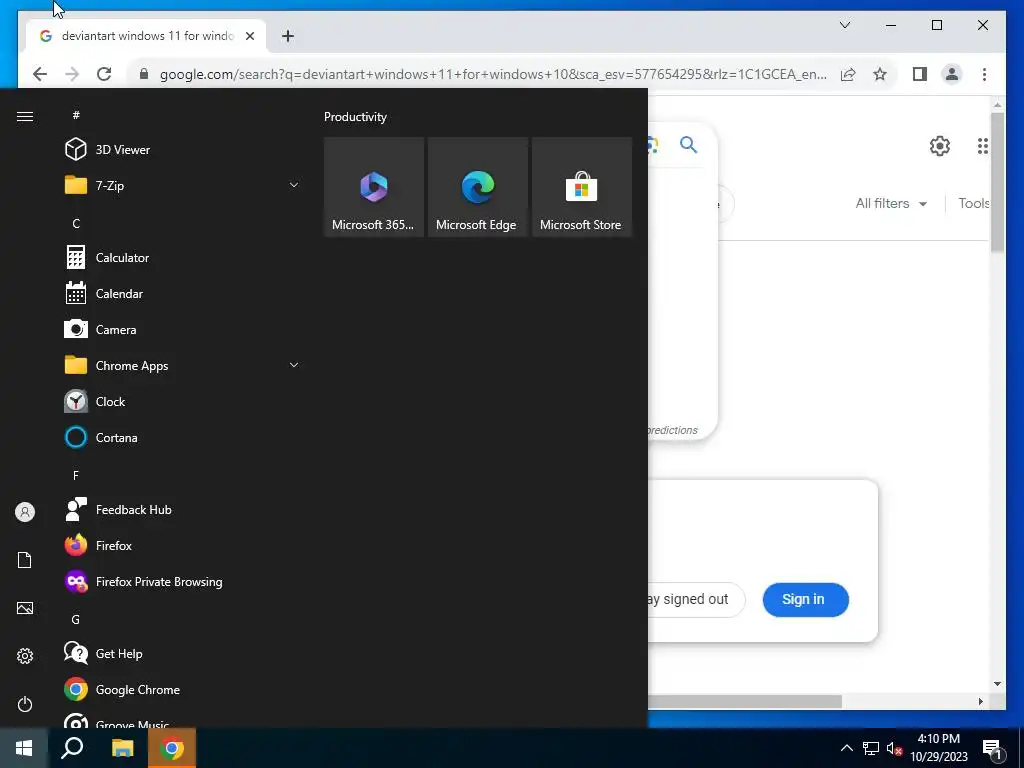Image resolution: width=1024 pixels, height=768 pixels.
Task: Open the Google apps grid
Action: (x=982, y=146)
